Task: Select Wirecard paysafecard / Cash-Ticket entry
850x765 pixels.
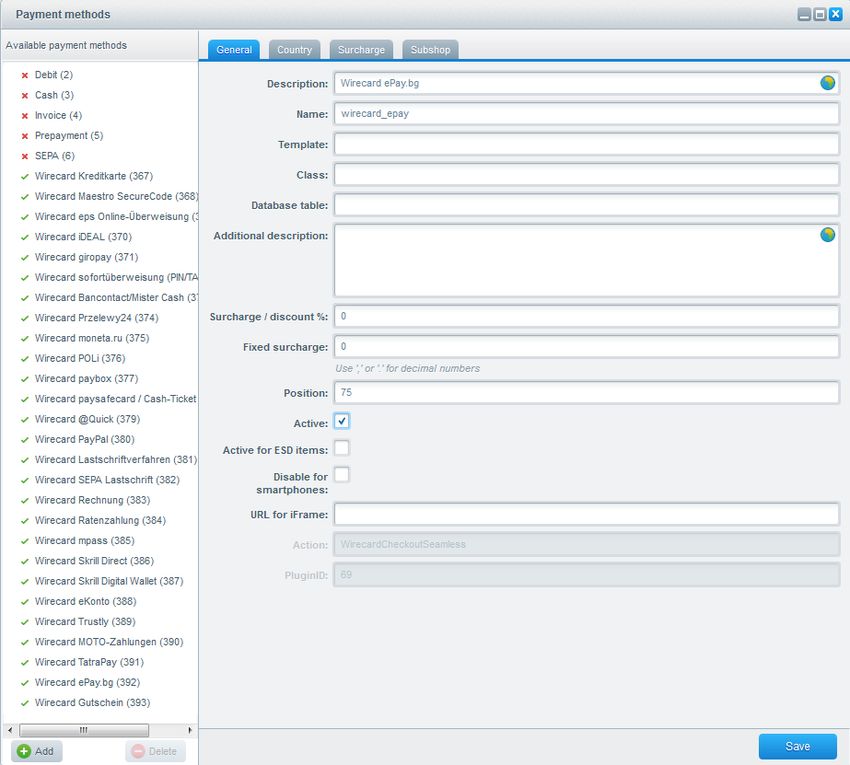Action: click(x=115, y=398)
